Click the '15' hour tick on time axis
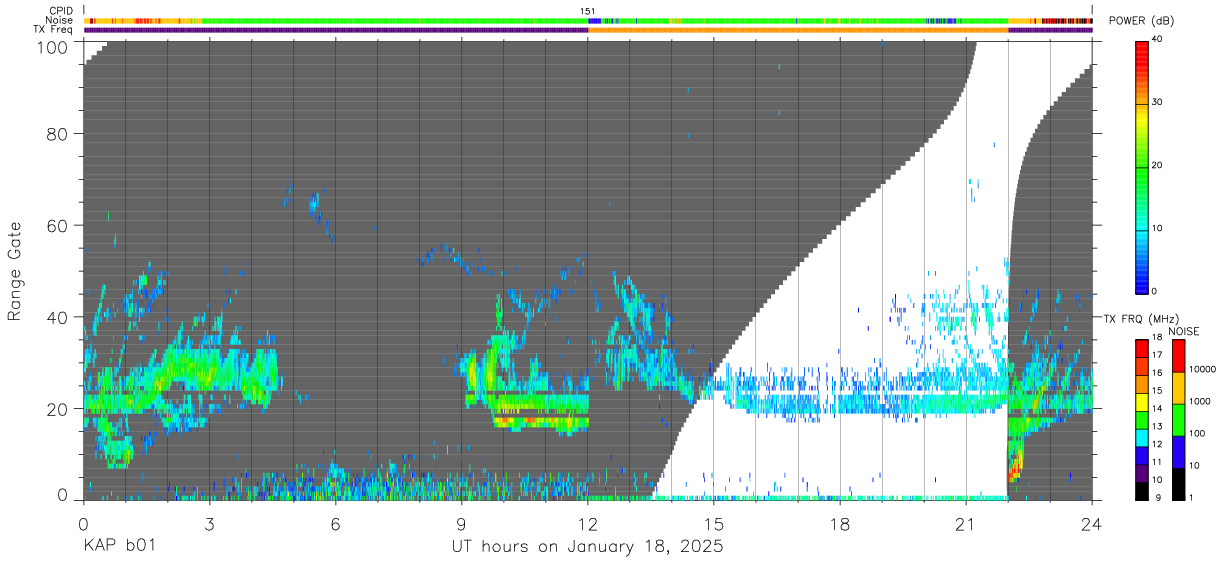The width and height of the screenshot is (1228, 567). pyautogui.click(x=714, y=525)
